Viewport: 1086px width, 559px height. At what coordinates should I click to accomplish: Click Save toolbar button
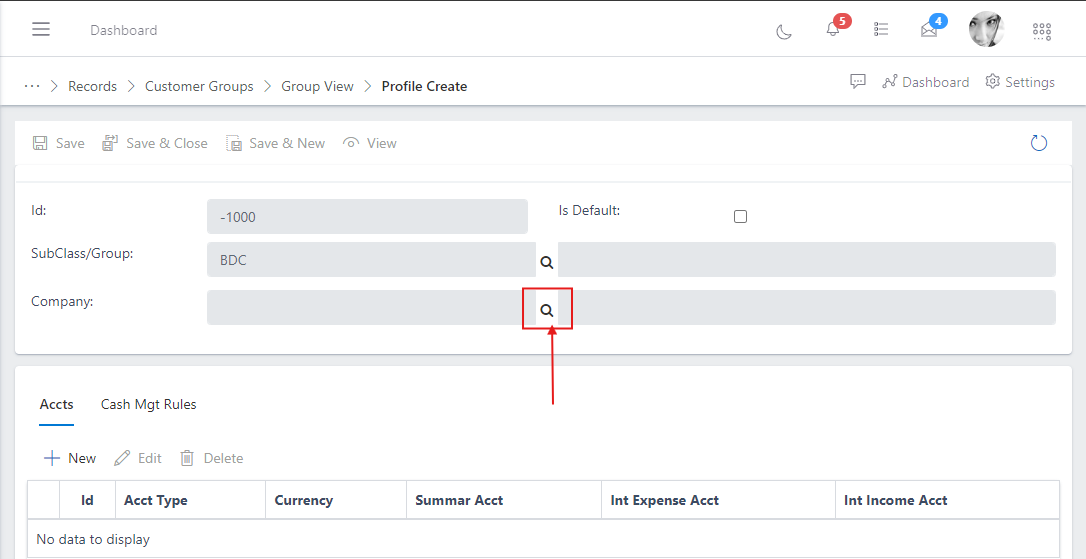(58, 143)
